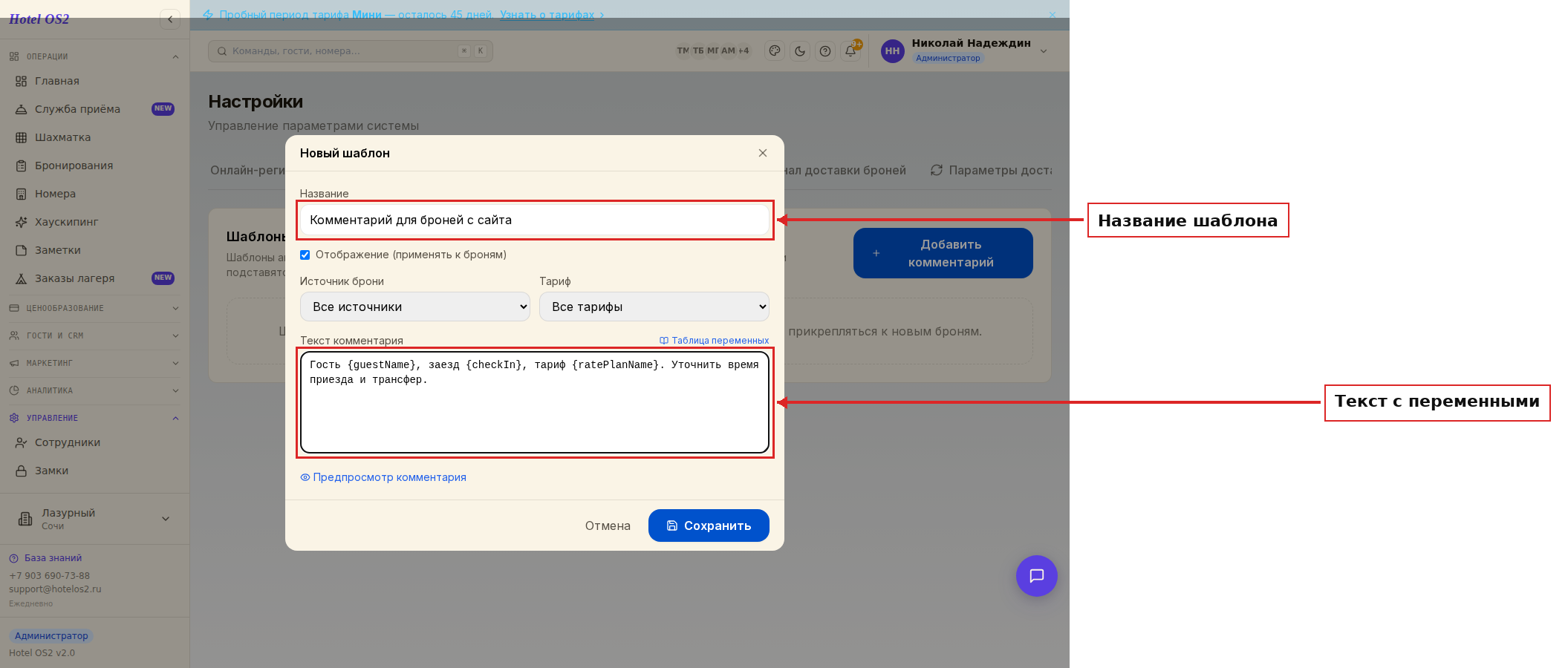Switch to Онлайн-реги… settings tab
1568x668 pixels.
pyautogui.click(x=247, y=170)
